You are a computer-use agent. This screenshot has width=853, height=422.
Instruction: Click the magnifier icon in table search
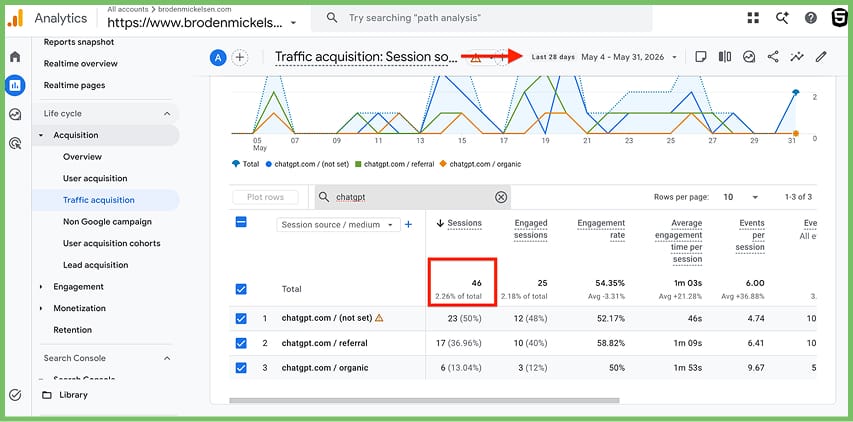click(x=324, y=197)
